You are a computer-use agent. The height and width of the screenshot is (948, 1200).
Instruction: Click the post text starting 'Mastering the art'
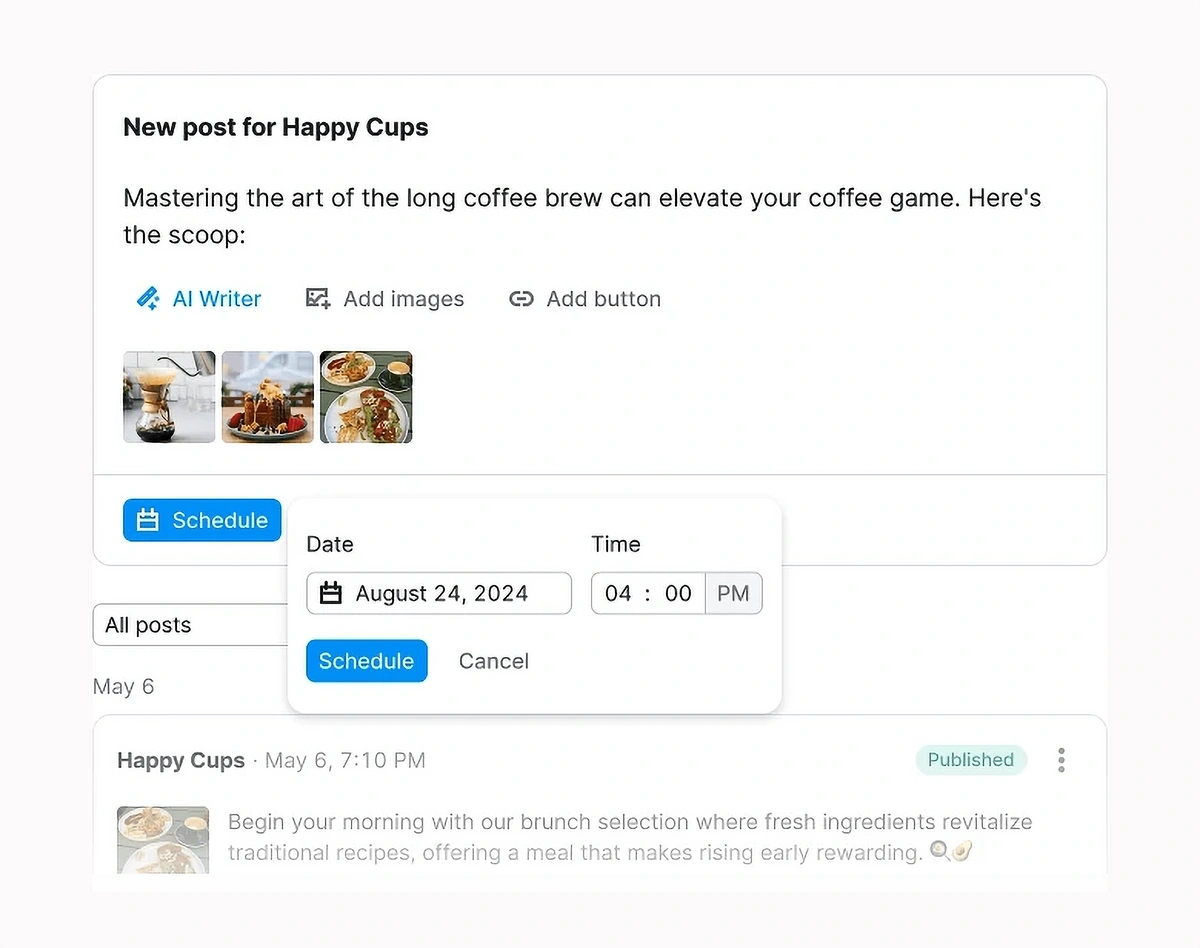[582, 216]
